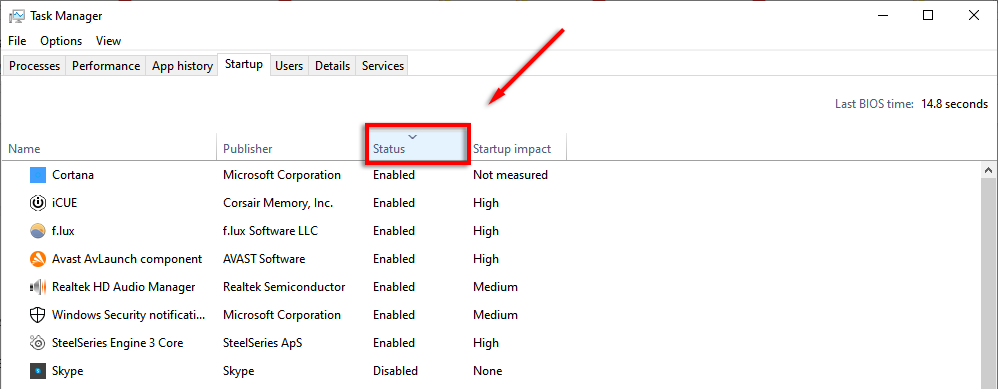Open the File menu

(x=17, y=41)
